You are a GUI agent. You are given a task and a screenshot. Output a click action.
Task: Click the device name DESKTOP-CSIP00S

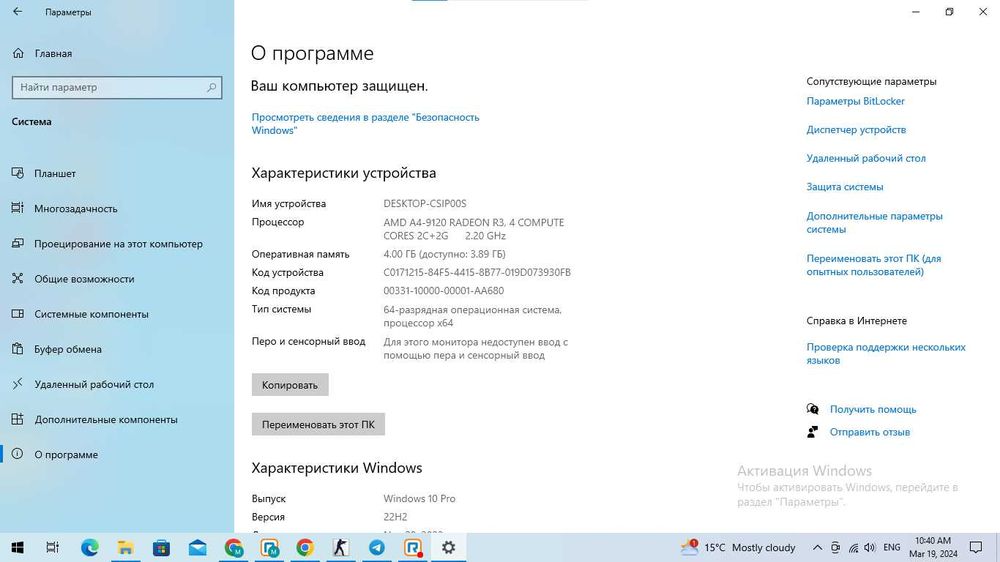(x=425, y=203)
